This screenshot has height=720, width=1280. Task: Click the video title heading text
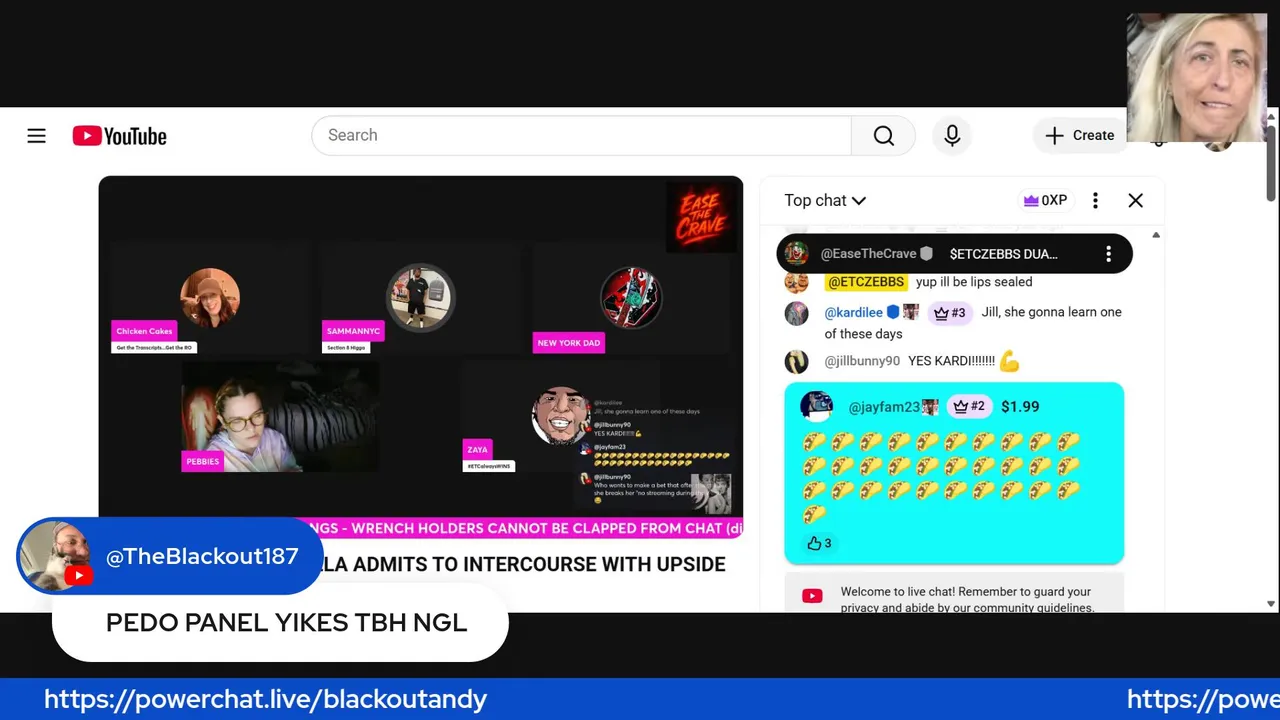525,564
